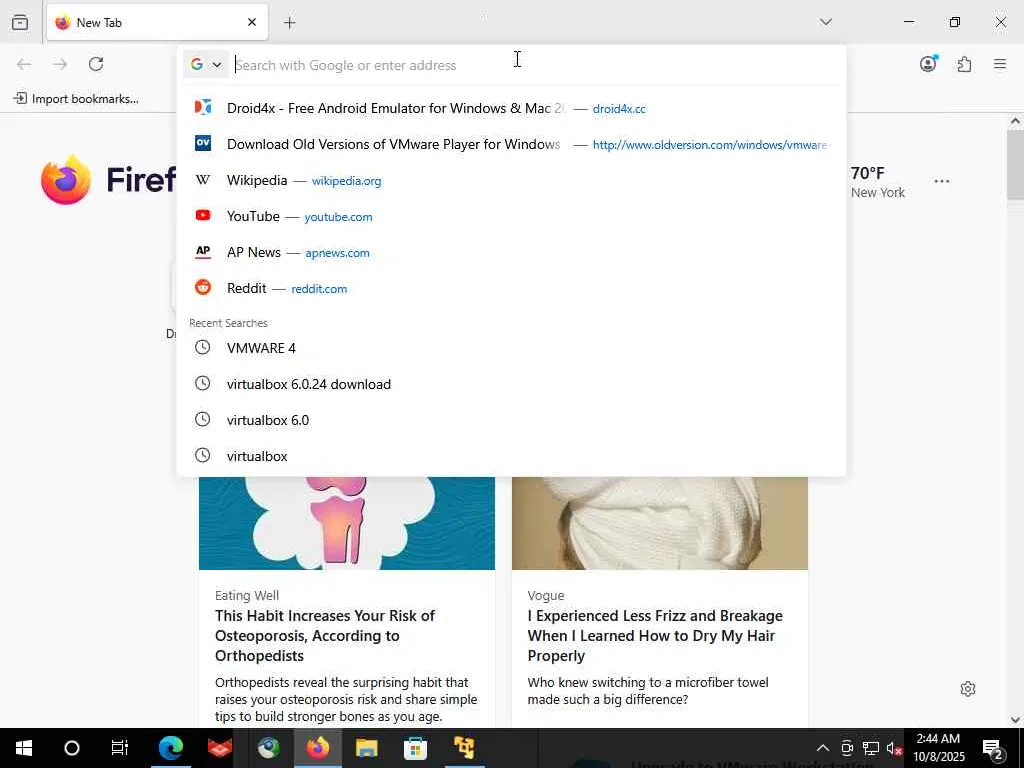Image resolution: width=1024 pixels, height=768 pixels.
Task: Go forward with the forward arrow
Action: [60, 64]
